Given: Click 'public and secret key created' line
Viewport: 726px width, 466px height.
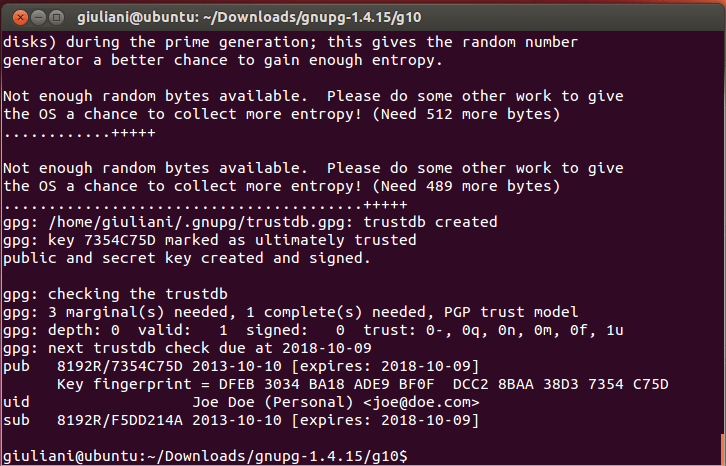Looking at the screenshot, I should click(187, 258).
